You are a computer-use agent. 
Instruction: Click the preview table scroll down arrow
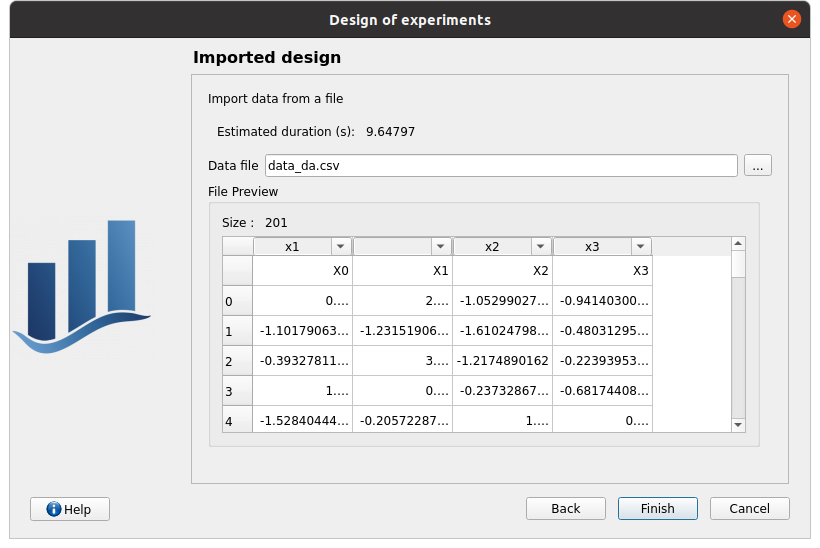click(x=738, y=425)
